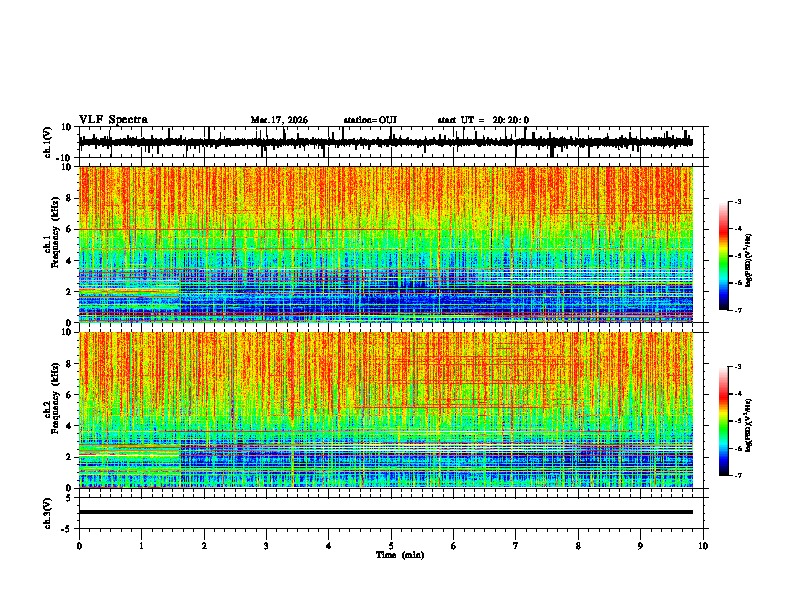Click the "8" kHz tick of ch.1 spectrogram
This screenshot has height=612, width=792.
click(69, 198)
